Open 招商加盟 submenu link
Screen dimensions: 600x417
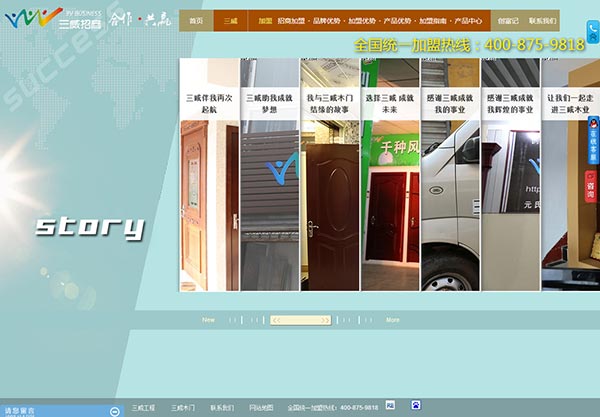(x=291, y=21)
